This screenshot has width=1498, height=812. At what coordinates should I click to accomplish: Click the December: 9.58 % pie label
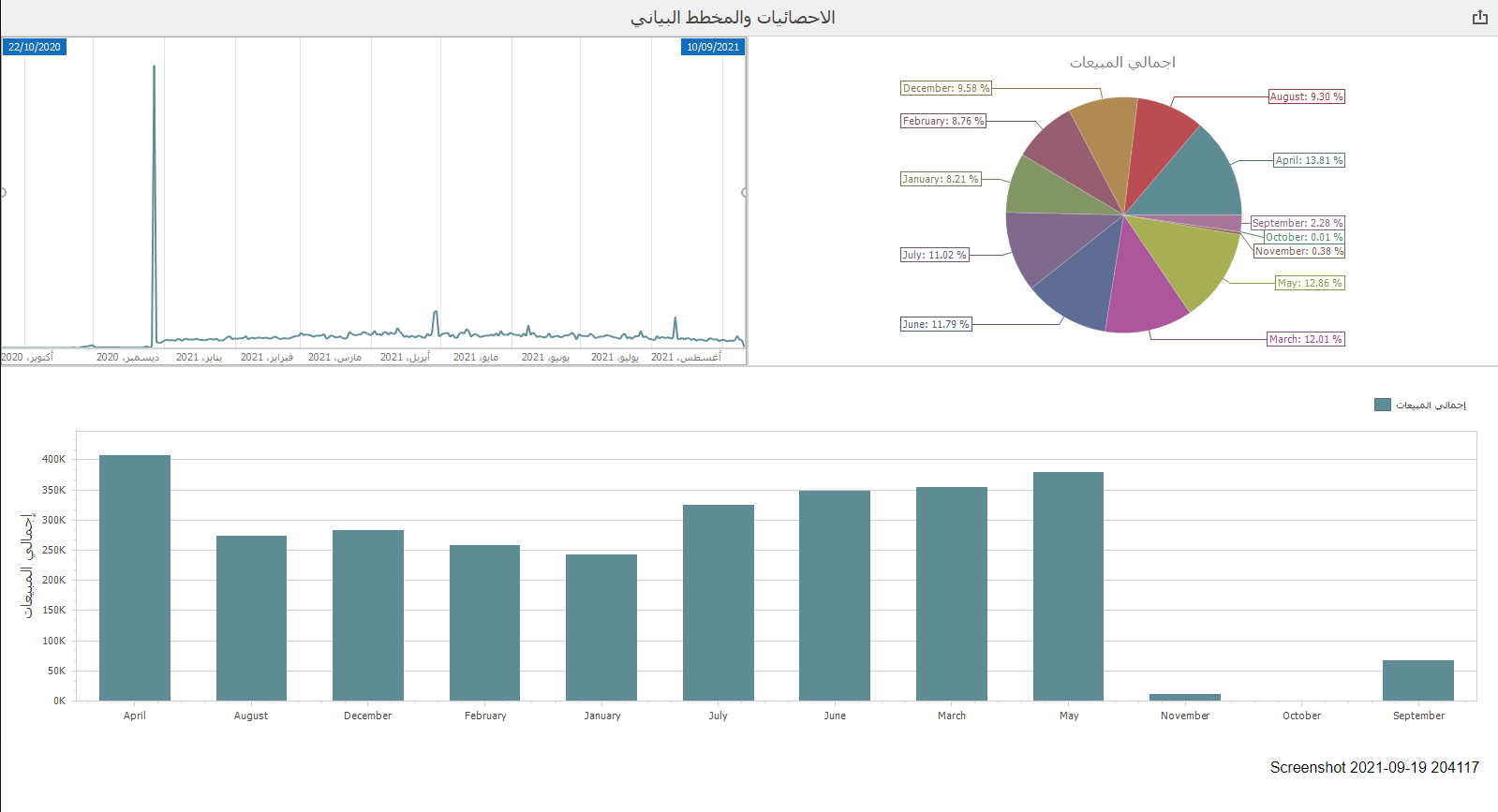coord(945,88)
